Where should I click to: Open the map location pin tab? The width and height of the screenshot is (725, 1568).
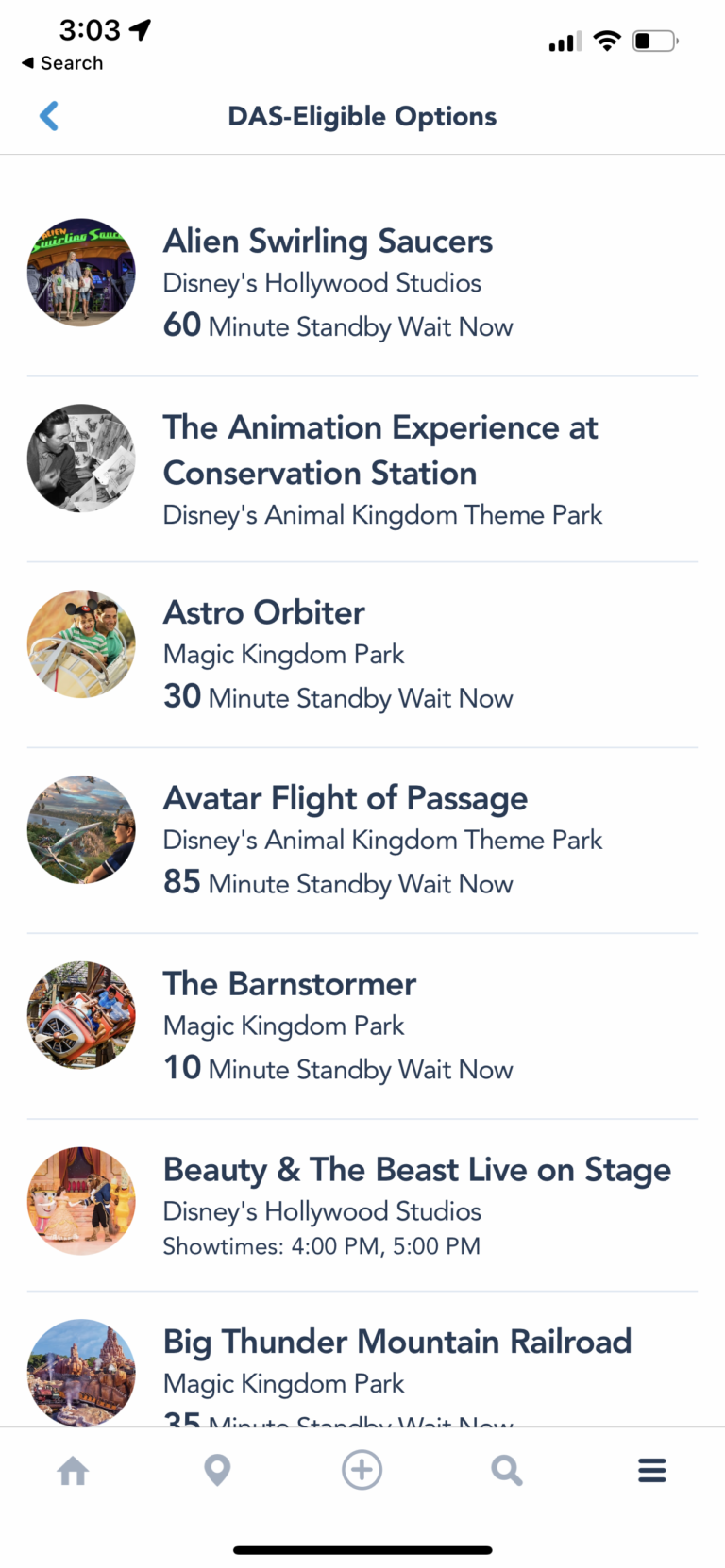point(217,1470)
